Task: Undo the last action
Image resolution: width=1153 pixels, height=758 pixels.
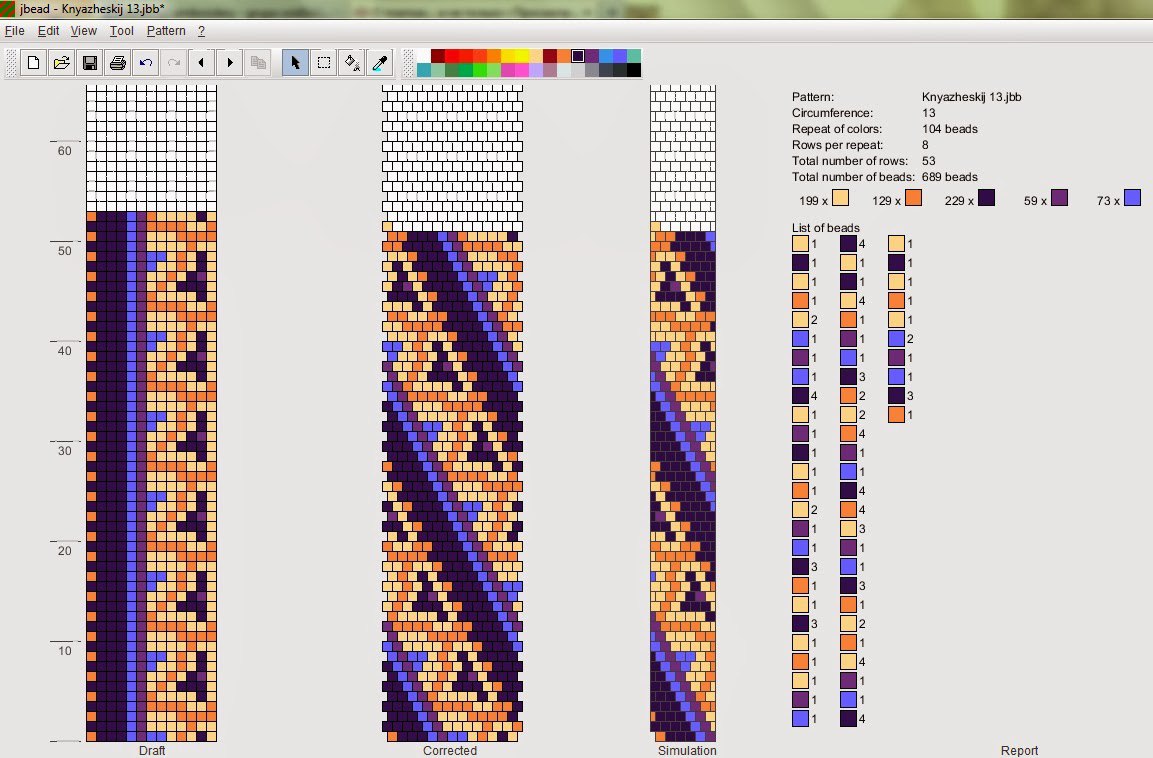Action: pos(146,63)
